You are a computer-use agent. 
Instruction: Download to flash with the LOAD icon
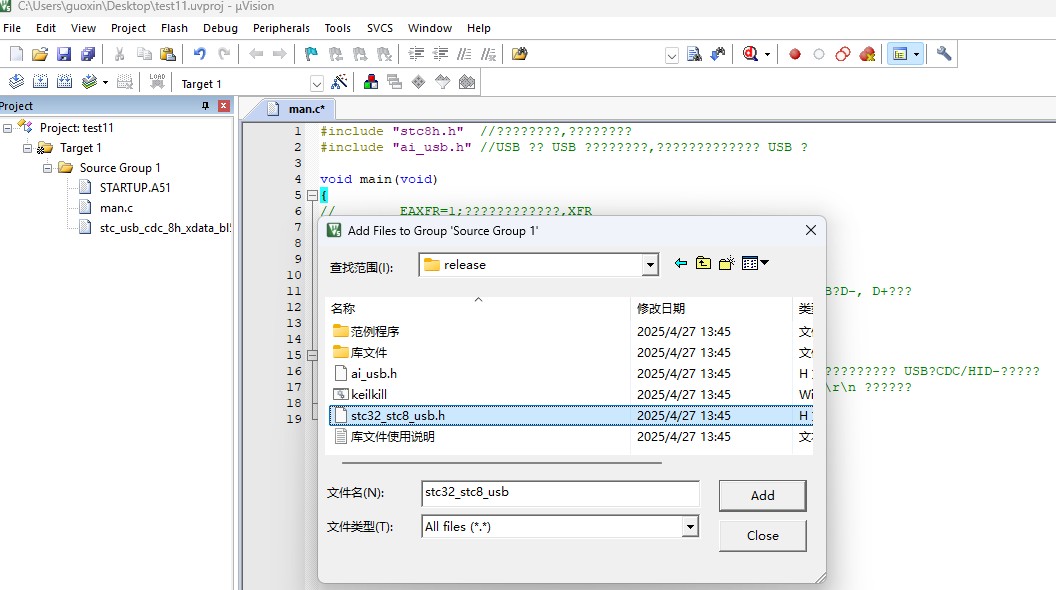point(157,82)
